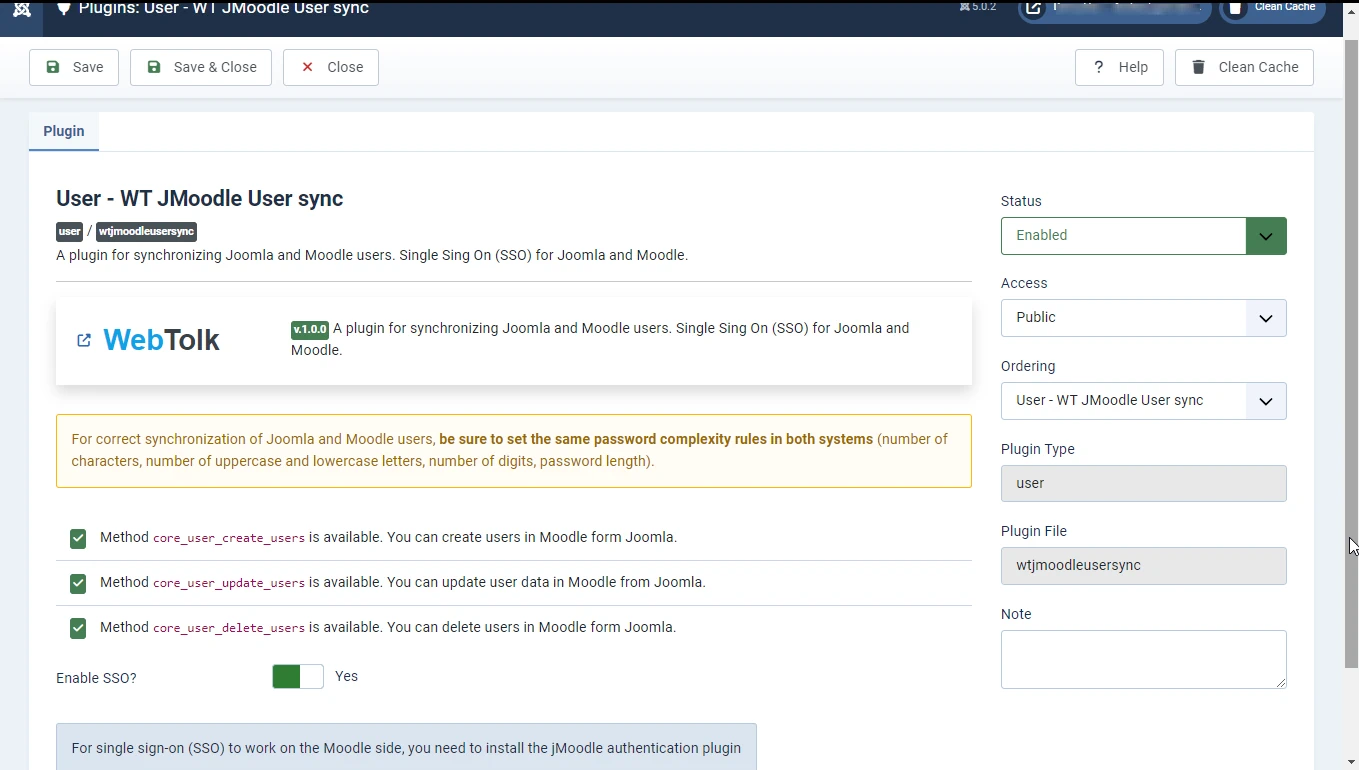The width and height of the screenshot is (1359, 770).
Task: Click the page vertical scrollbar thumb
Action: coord(1351,355)
